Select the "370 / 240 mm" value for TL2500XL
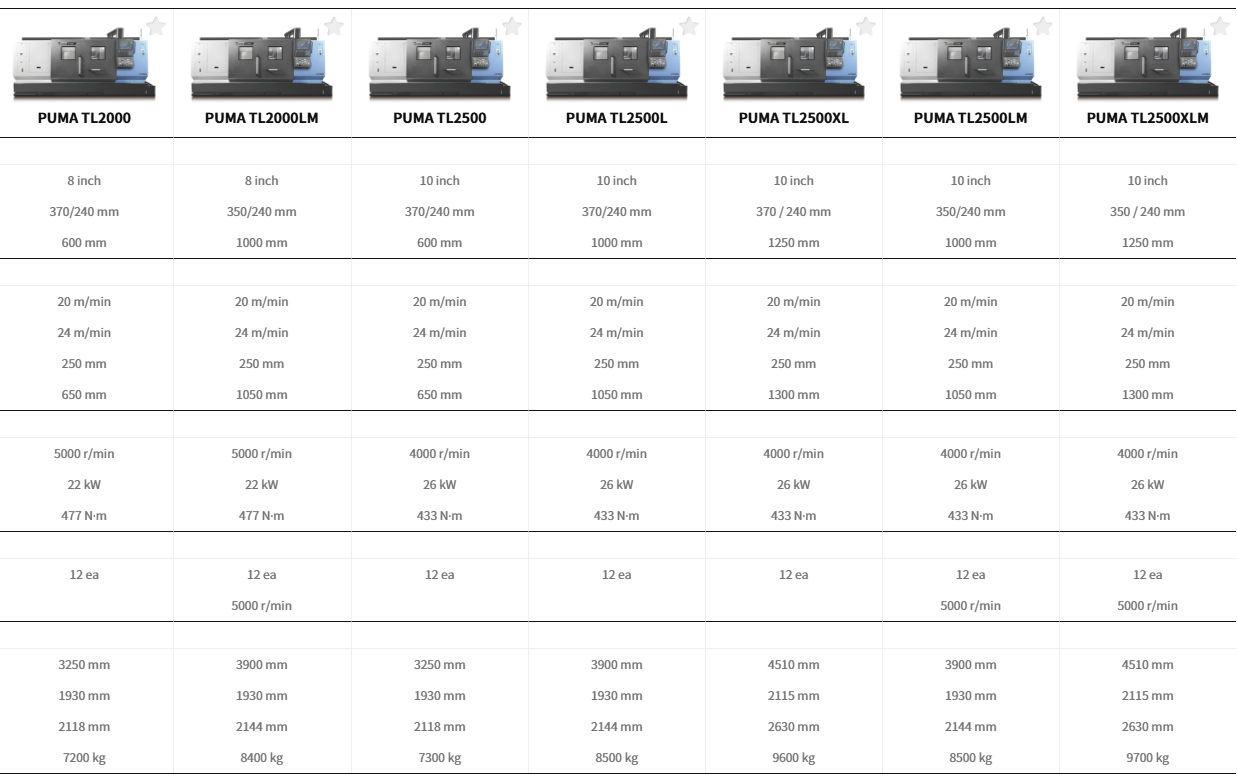 click(794, 212)
